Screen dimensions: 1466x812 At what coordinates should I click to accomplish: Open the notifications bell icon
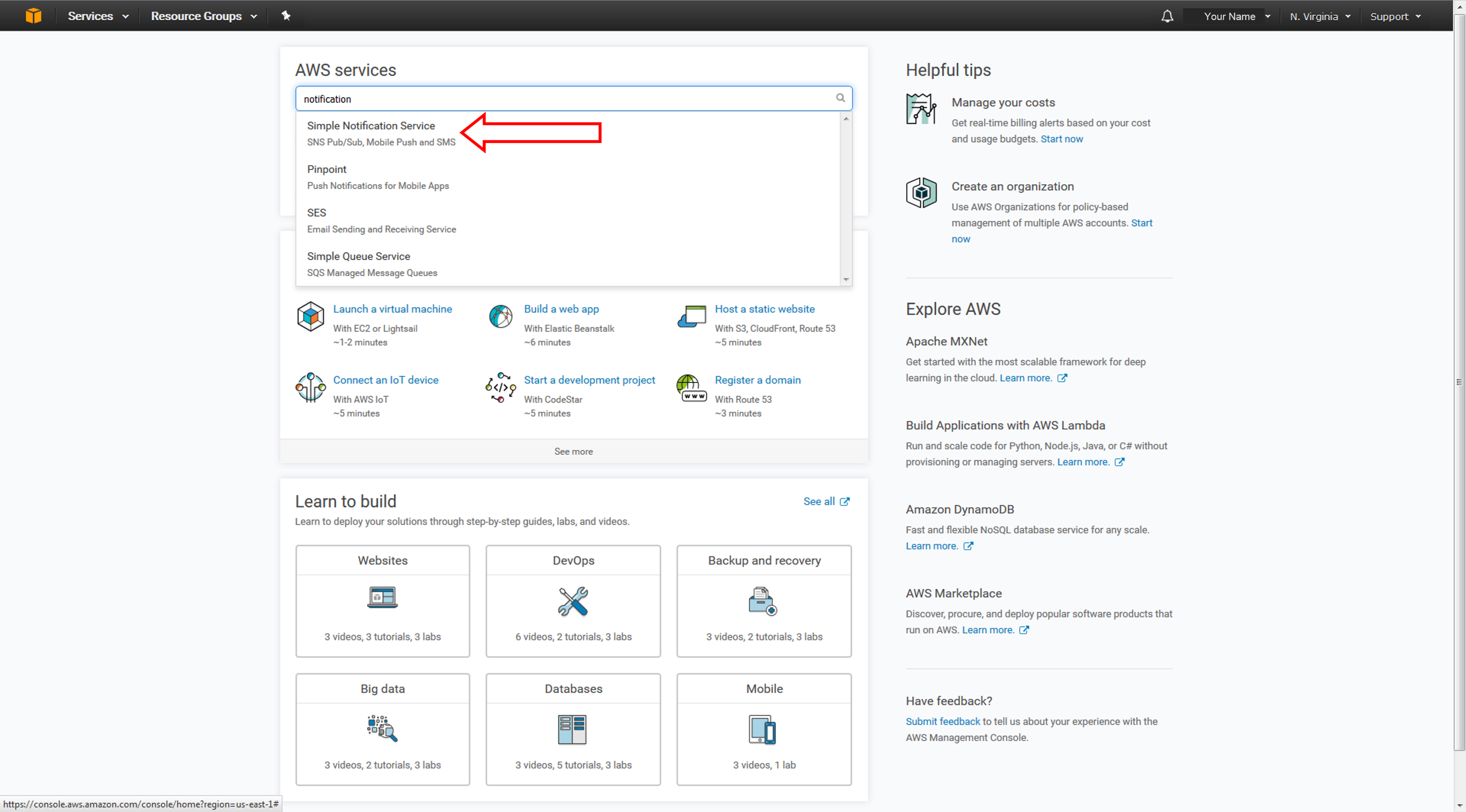click(x=1166, y=16)
